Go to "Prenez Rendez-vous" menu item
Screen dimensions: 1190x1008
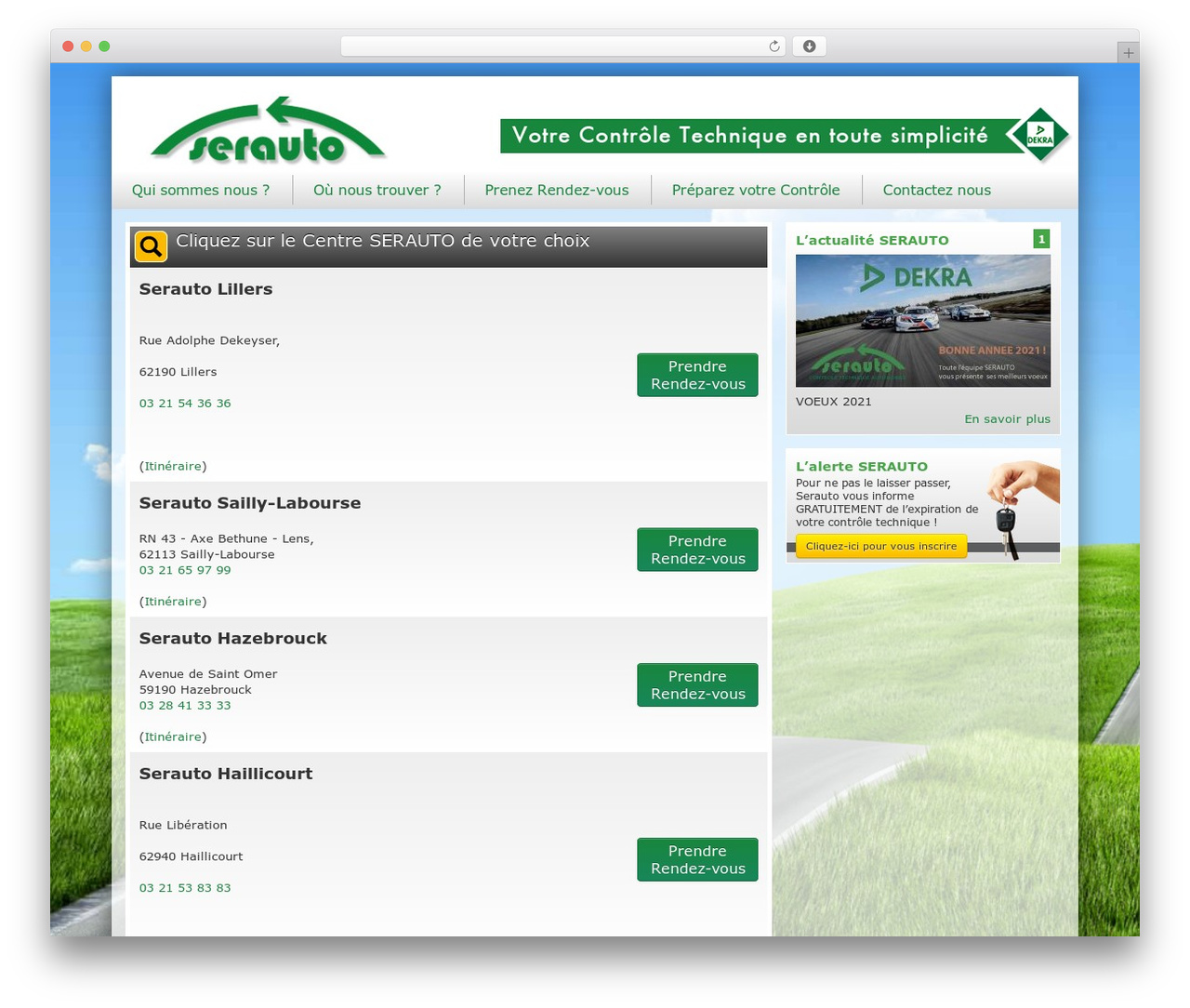tap(557, 190)
